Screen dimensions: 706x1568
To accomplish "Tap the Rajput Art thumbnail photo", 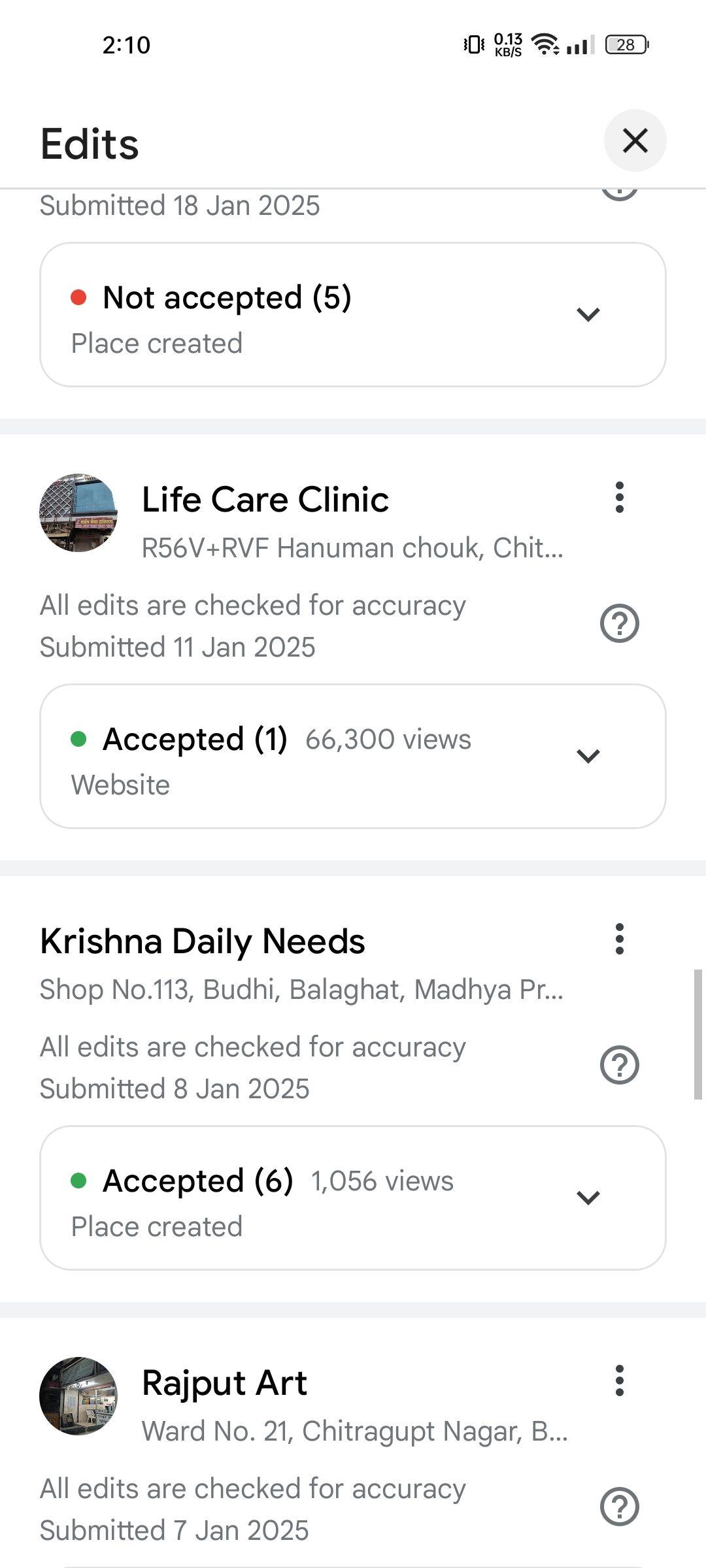I will (x=78, y=1396).
